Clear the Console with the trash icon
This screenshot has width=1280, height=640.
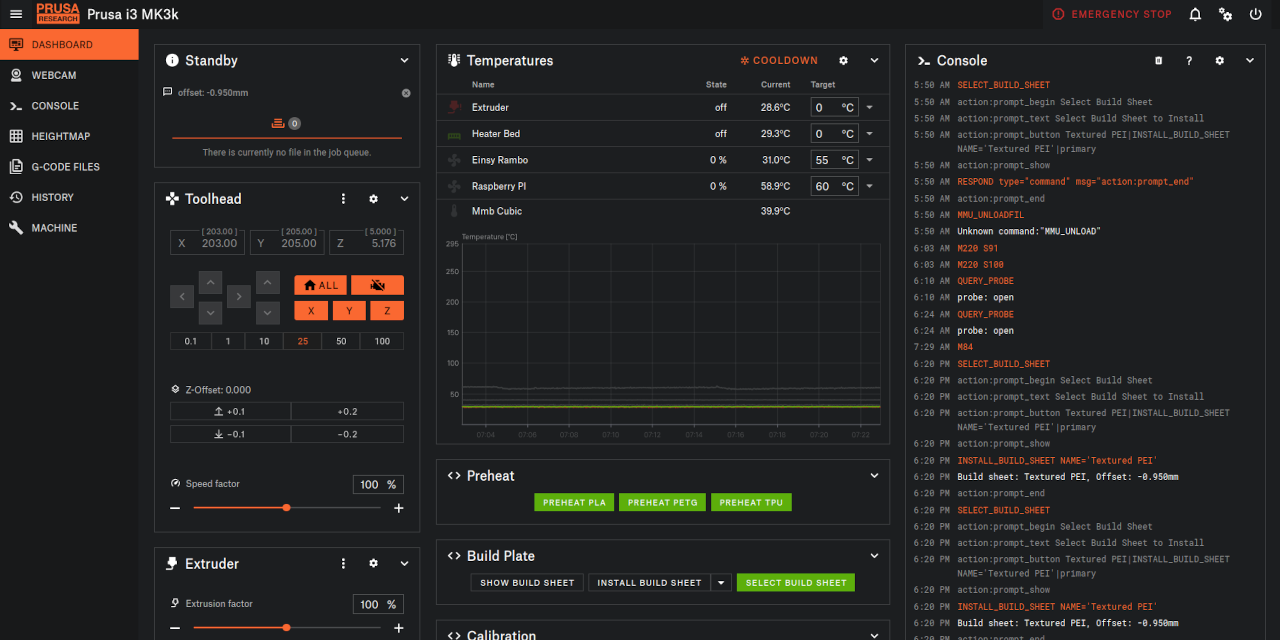pyautogui.click(x=1158, y=60)
